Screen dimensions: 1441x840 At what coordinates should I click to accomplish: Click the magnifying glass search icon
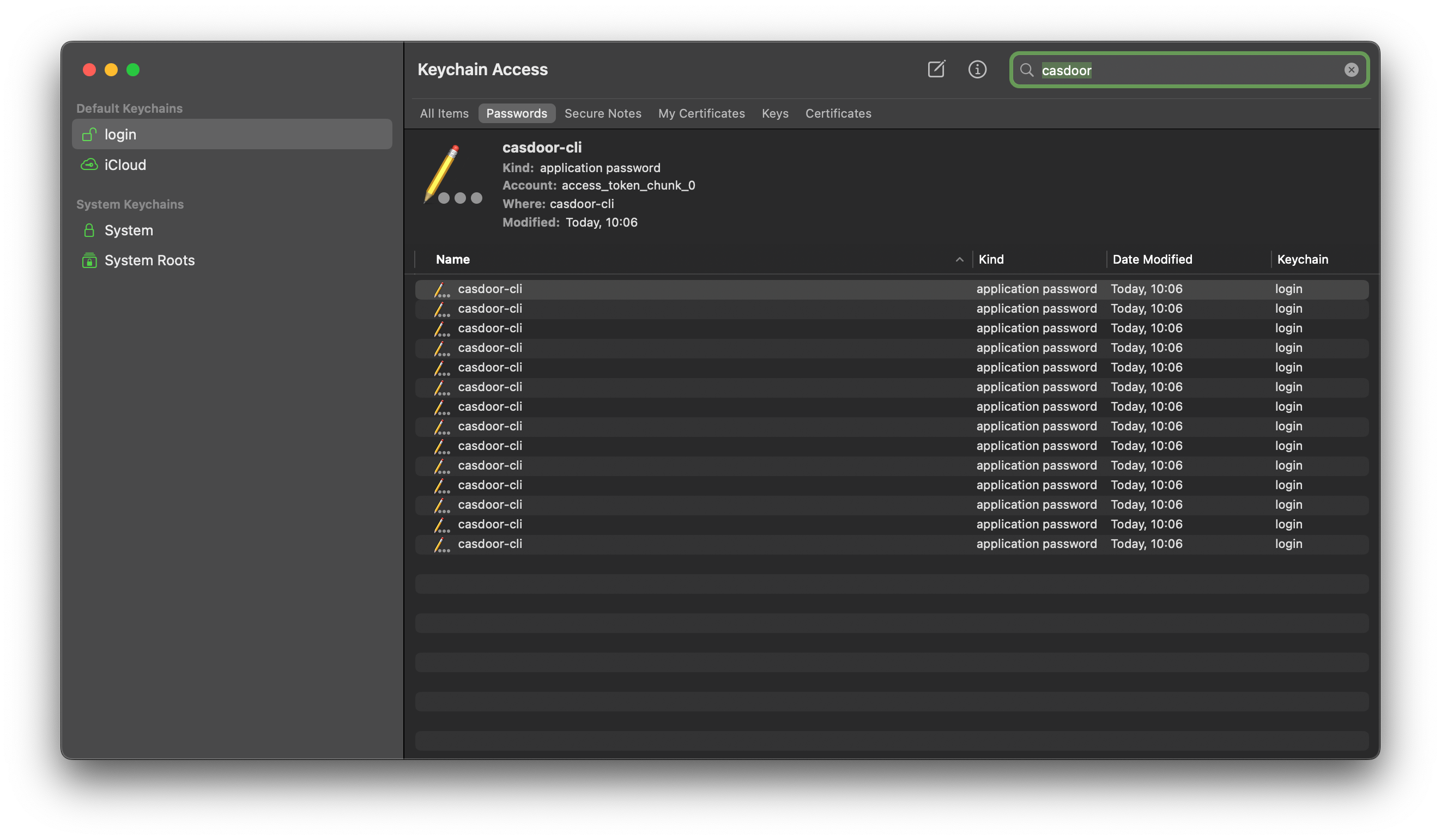pyautogui.click(x=1026, y=70)
